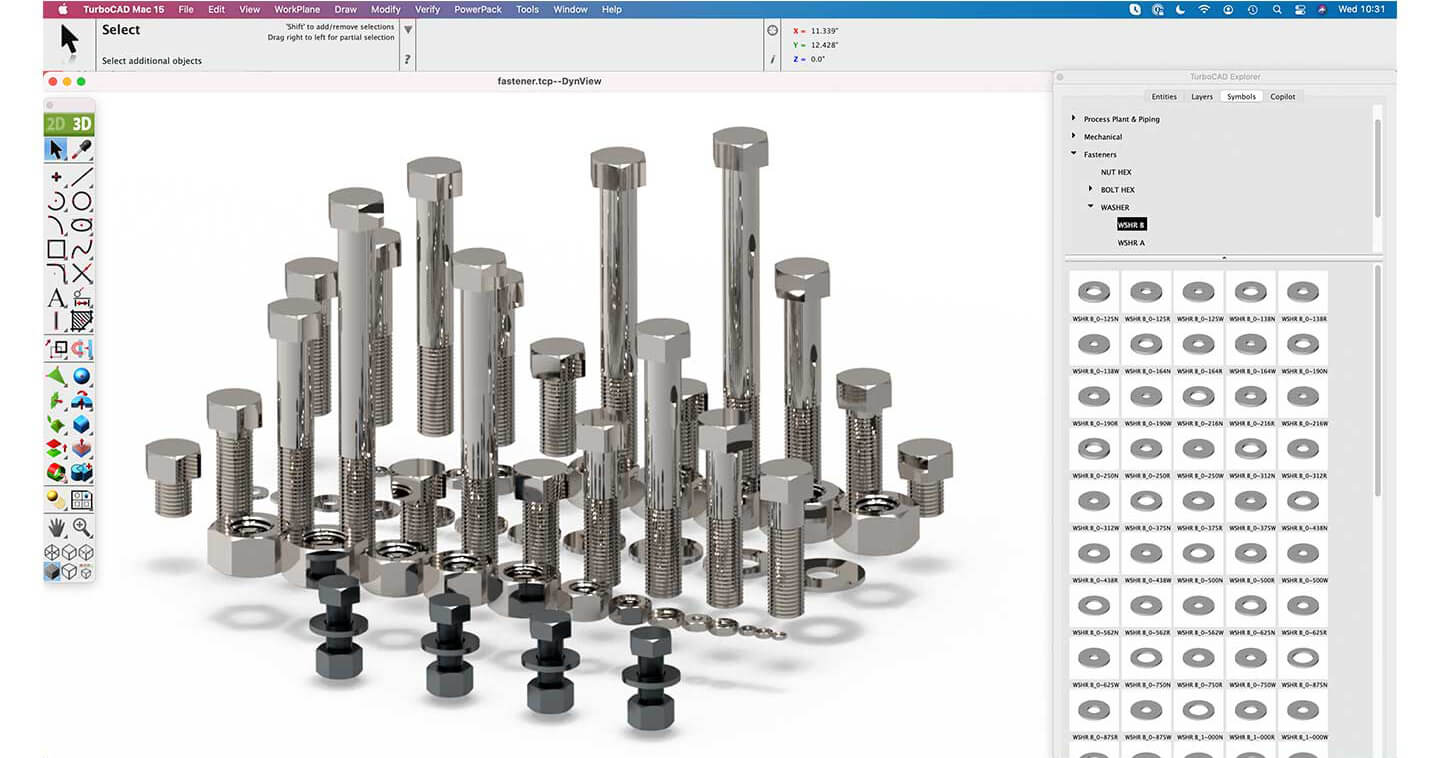Select the Pan hand tool

tap(56, 526)
